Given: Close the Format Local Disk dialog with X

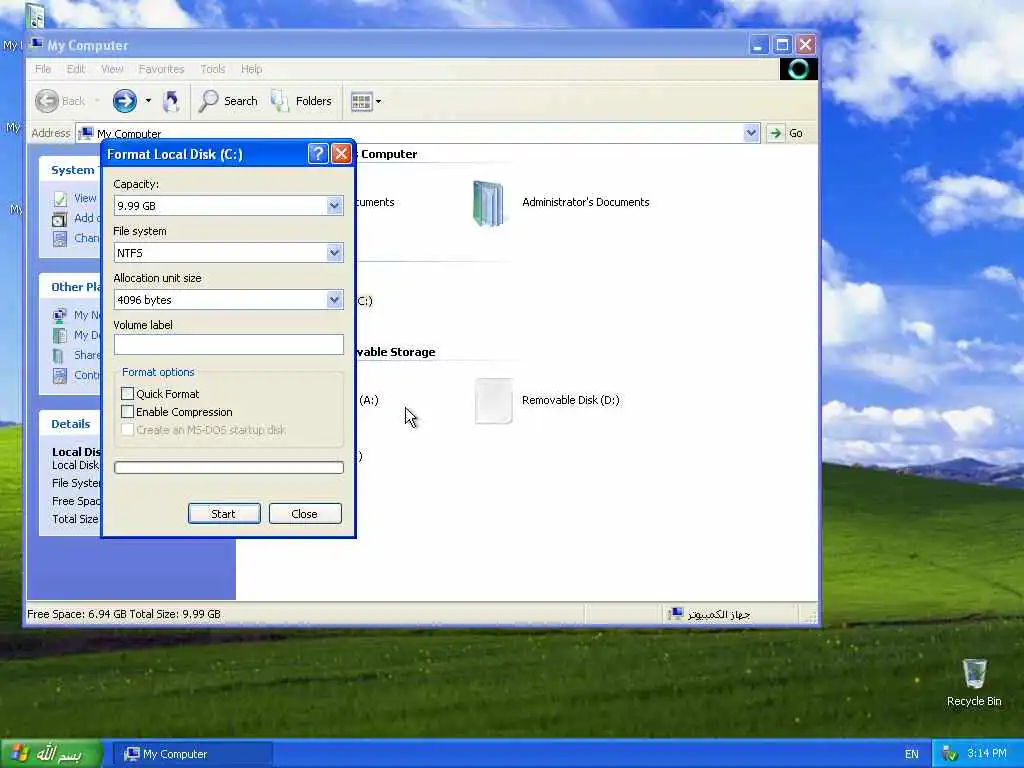Looking at the screenshot, I should [341, 154].
